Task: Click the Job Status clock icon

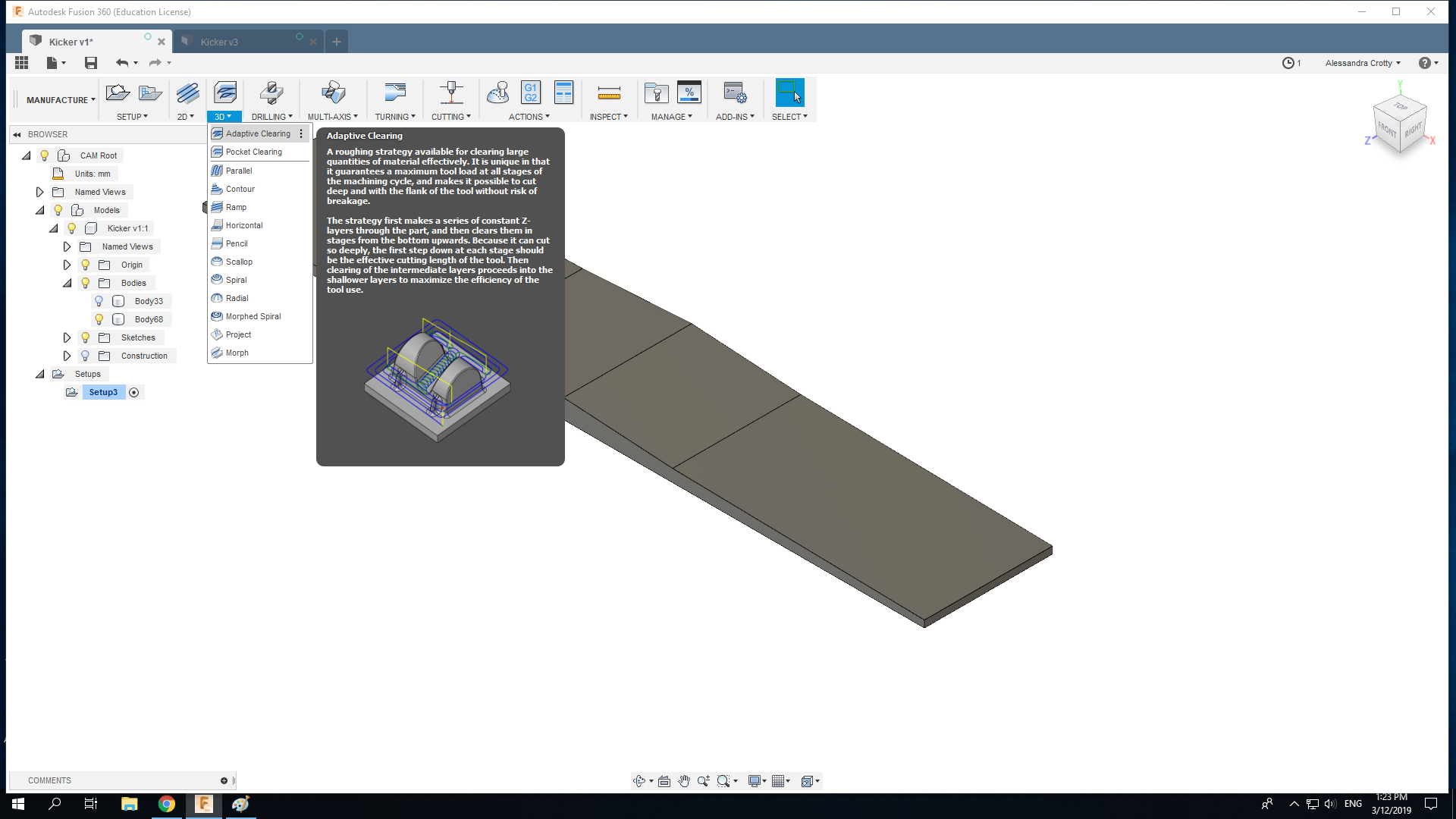Action: tap(1288, 63)
